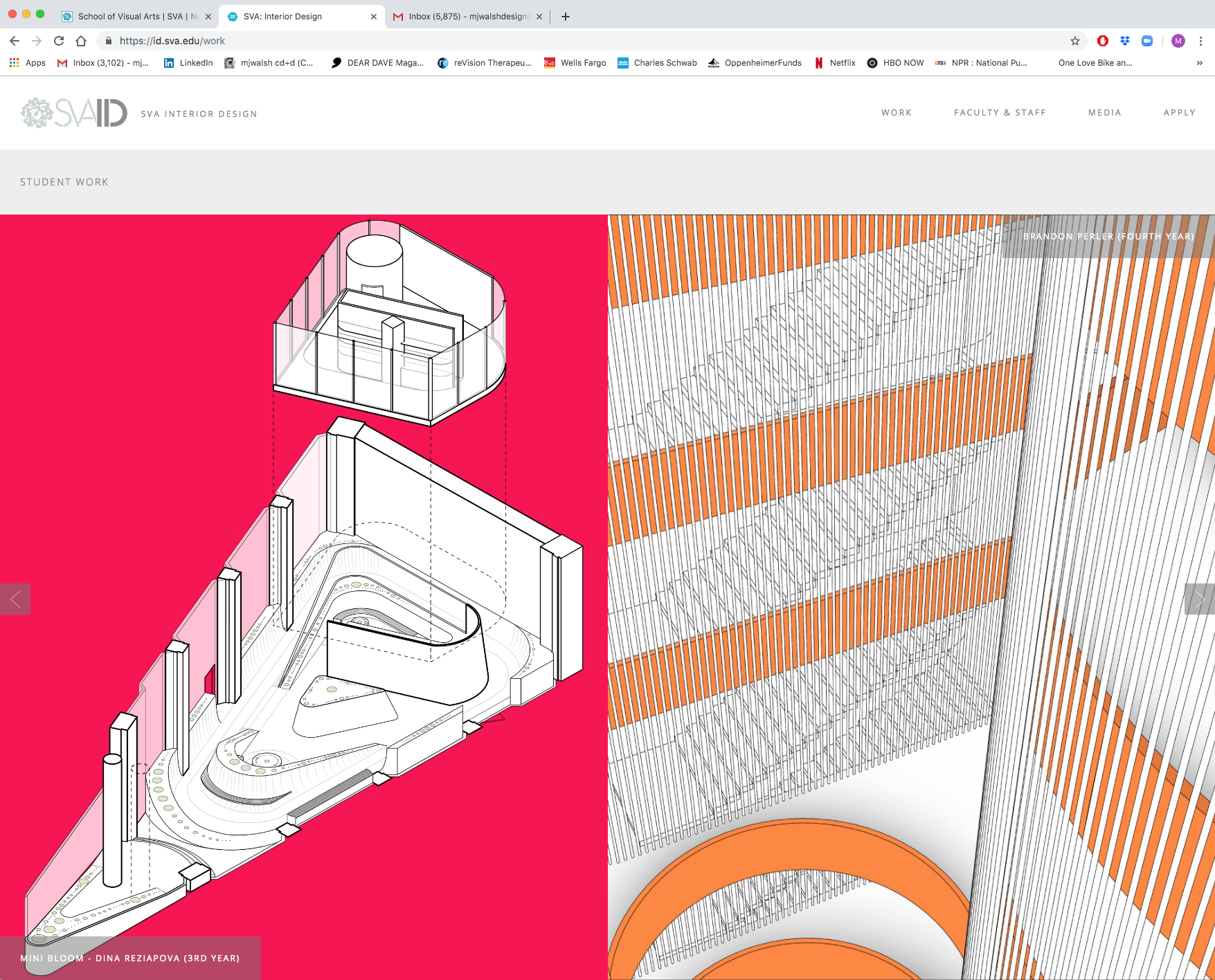
Task: Open mjwalsh cd+d bookmark
Action: 269,63
